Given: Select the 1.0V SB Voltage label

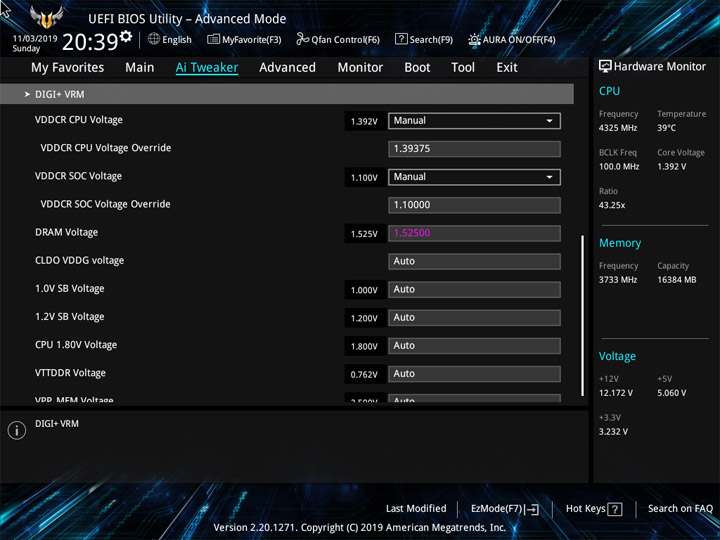Looking at the screenshot, I should 70,289.
